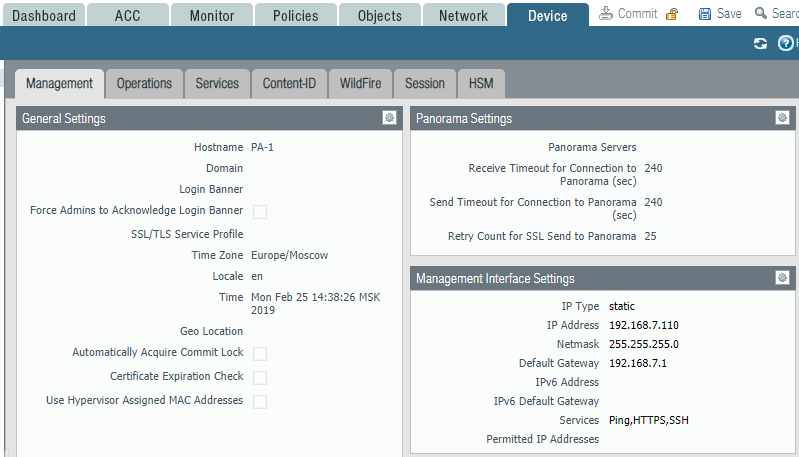
Task: Click the Save link text
Action: click(729, 14)
